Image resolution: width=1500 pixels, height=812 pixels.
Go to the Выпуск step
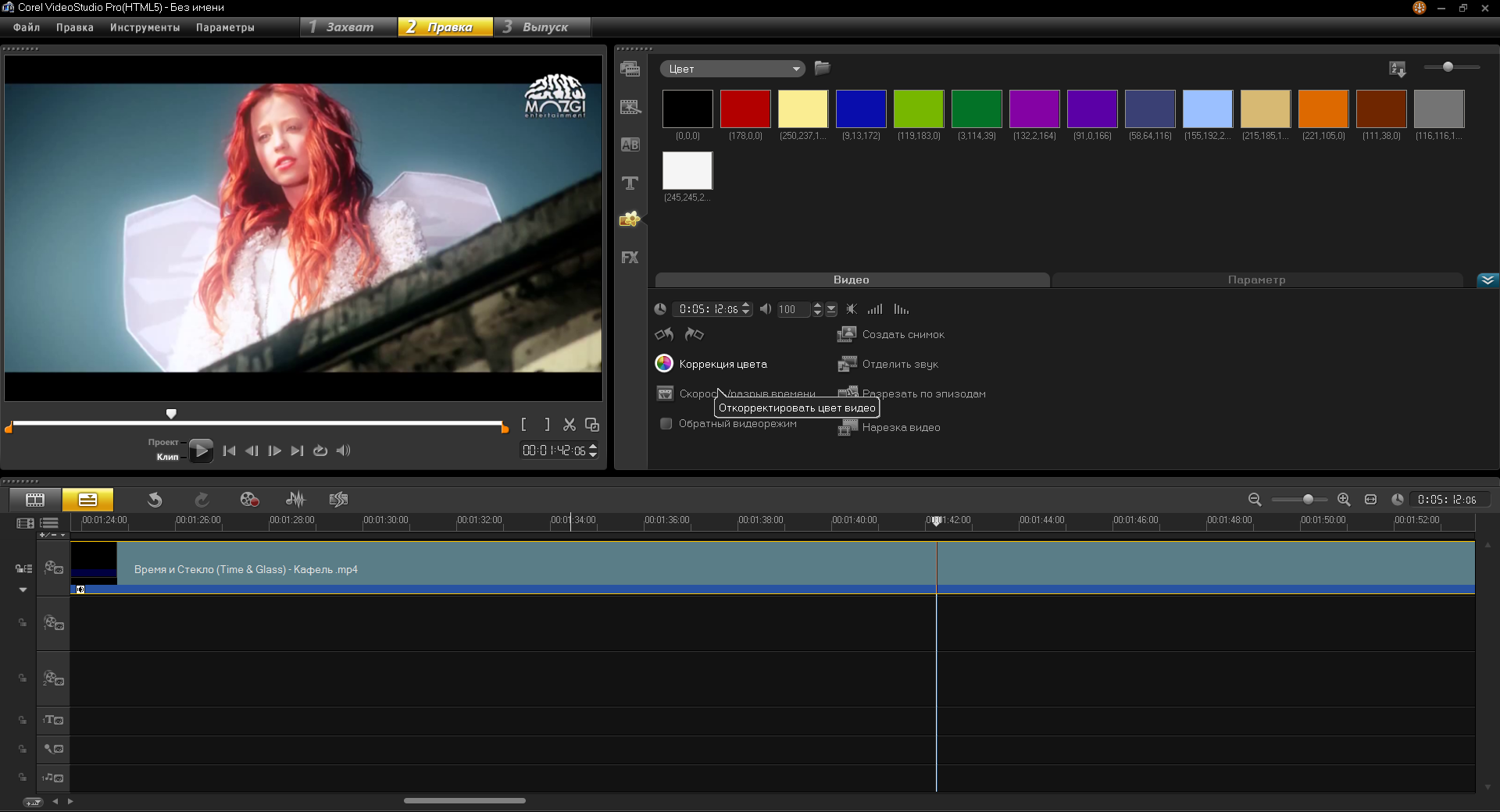(542, 27)
